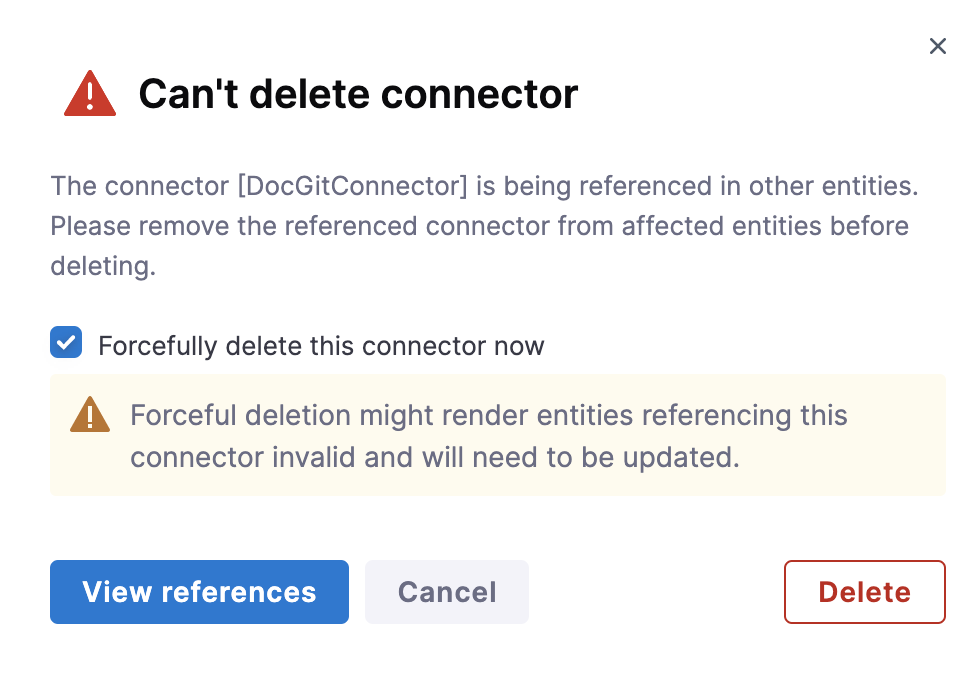Screen dimensions: 972x682
Task: Uncheck the forceful delete checkbox
Action: point(66,343)
